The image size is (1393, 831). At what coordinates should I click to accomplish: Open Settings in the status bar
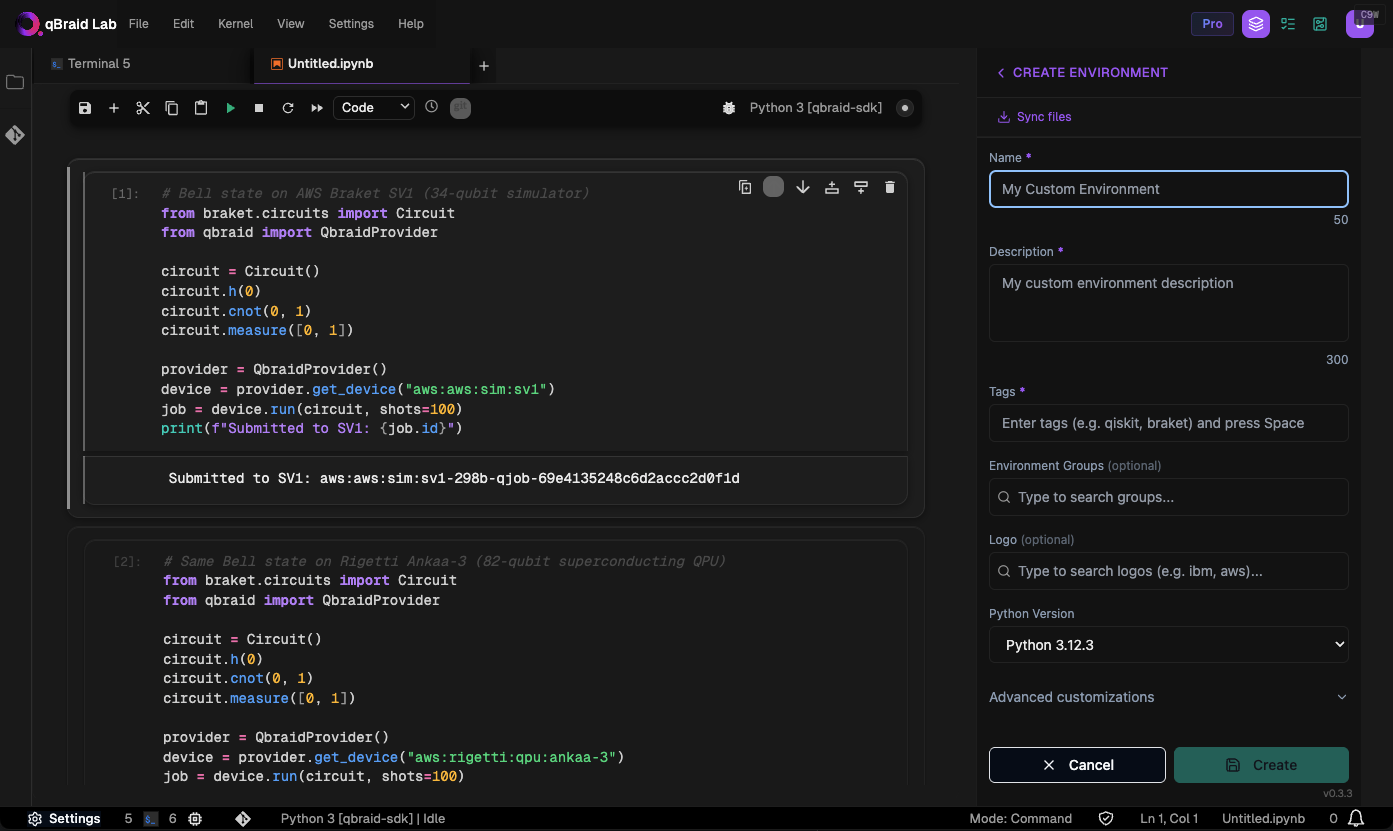click(x=64, y=818)
